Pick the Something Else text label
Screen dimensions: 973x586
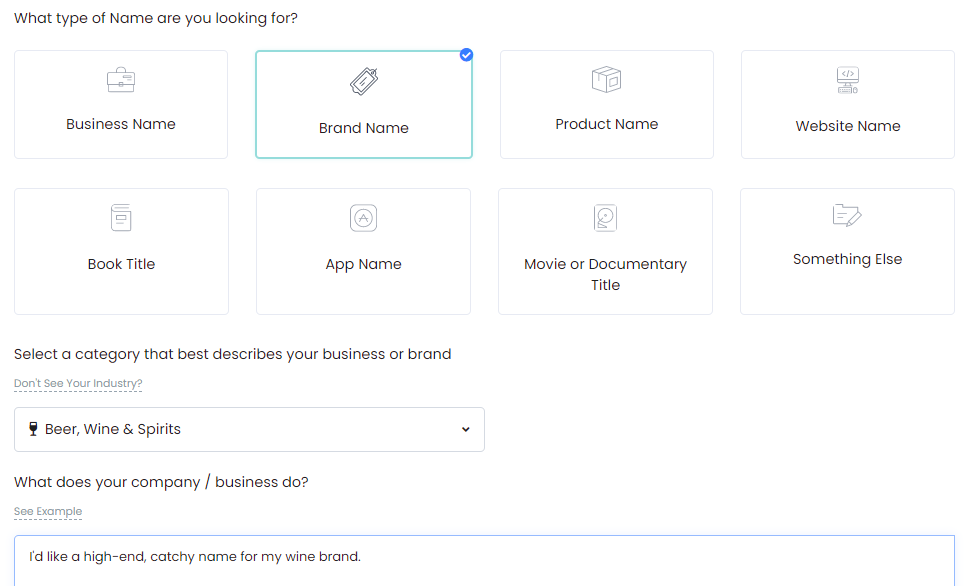[848, 259]
